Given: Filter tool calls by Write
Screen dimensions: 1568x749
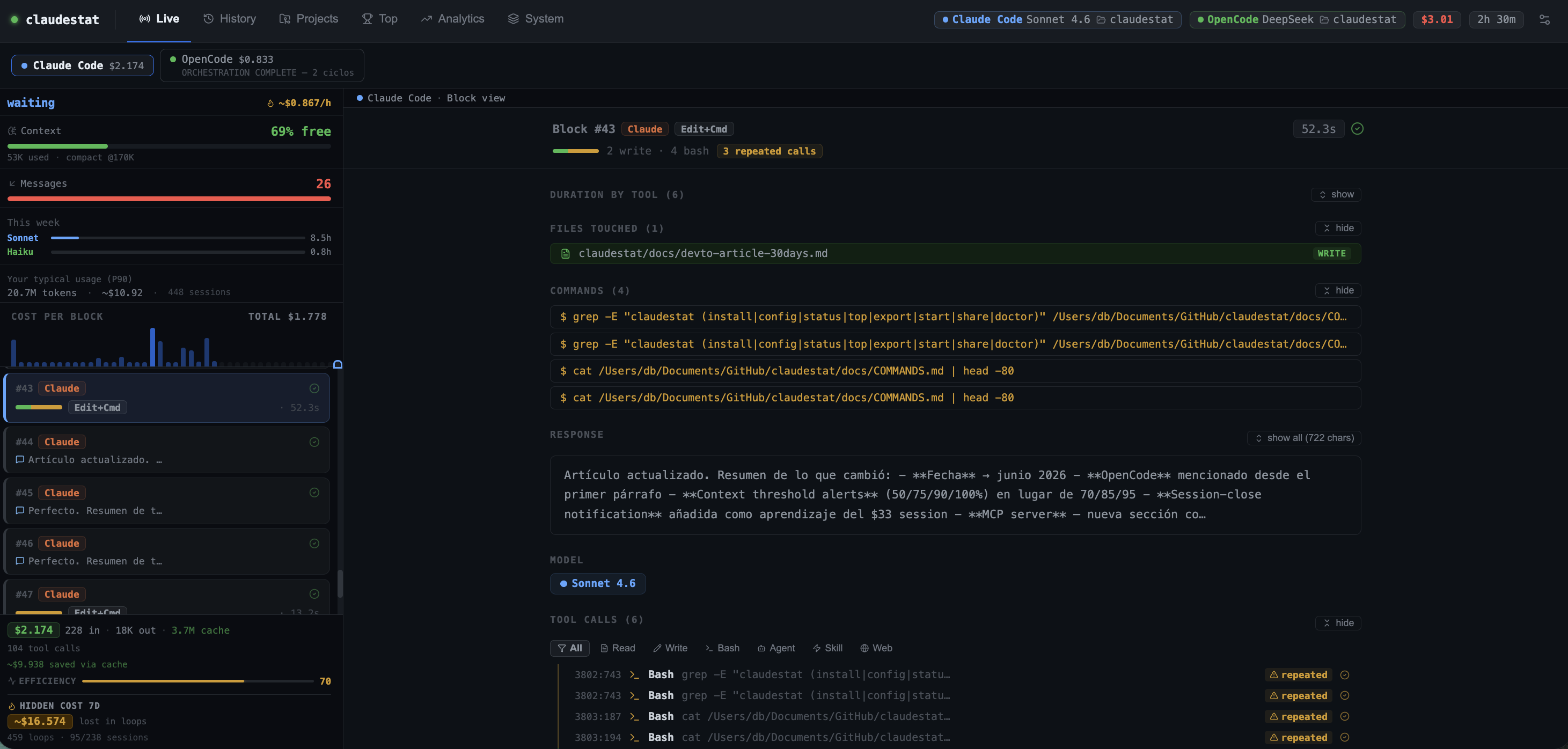Looking at the screenshot, I should 670,649.
